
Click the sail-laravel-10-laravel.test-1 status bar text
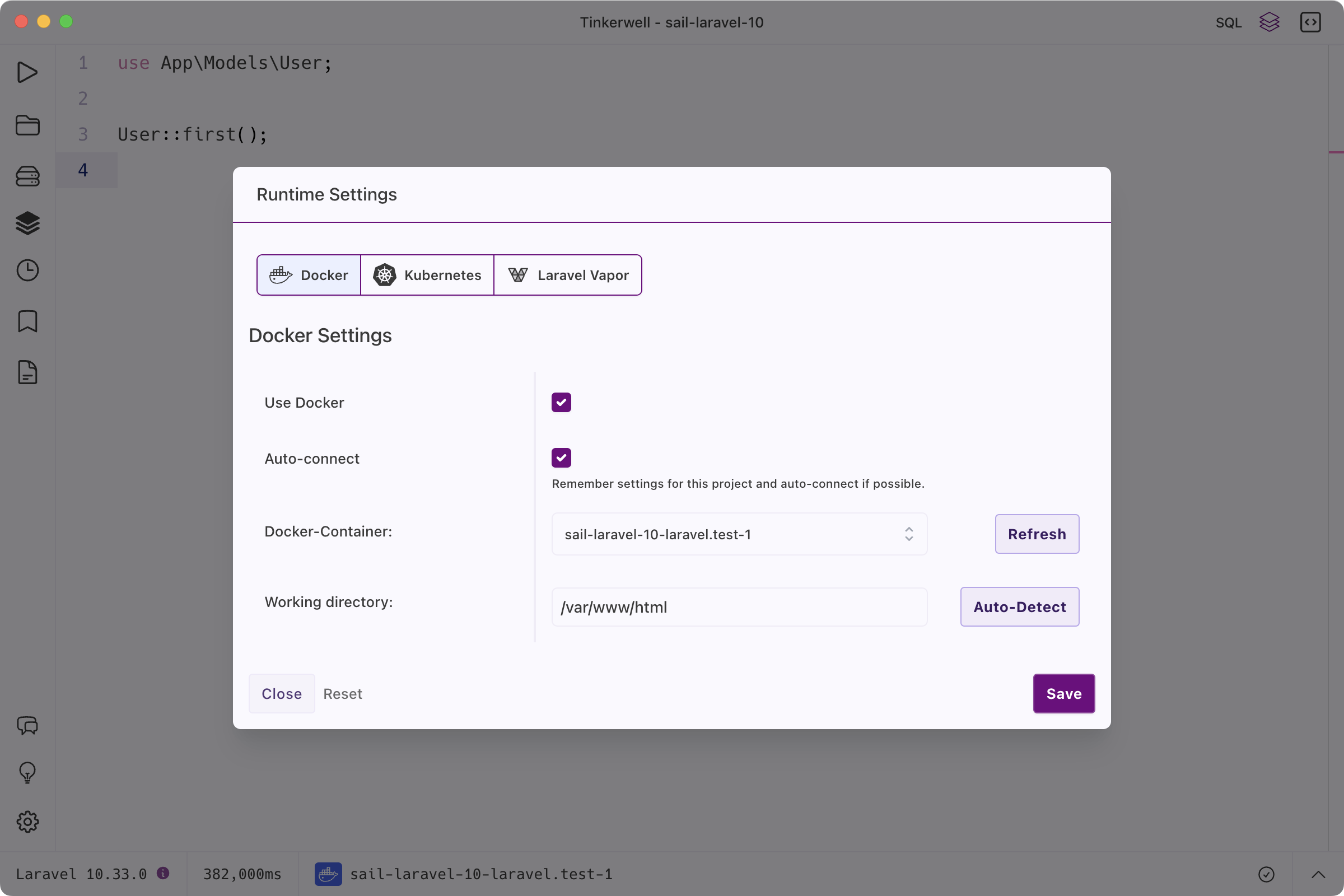(x=480, y=874)
